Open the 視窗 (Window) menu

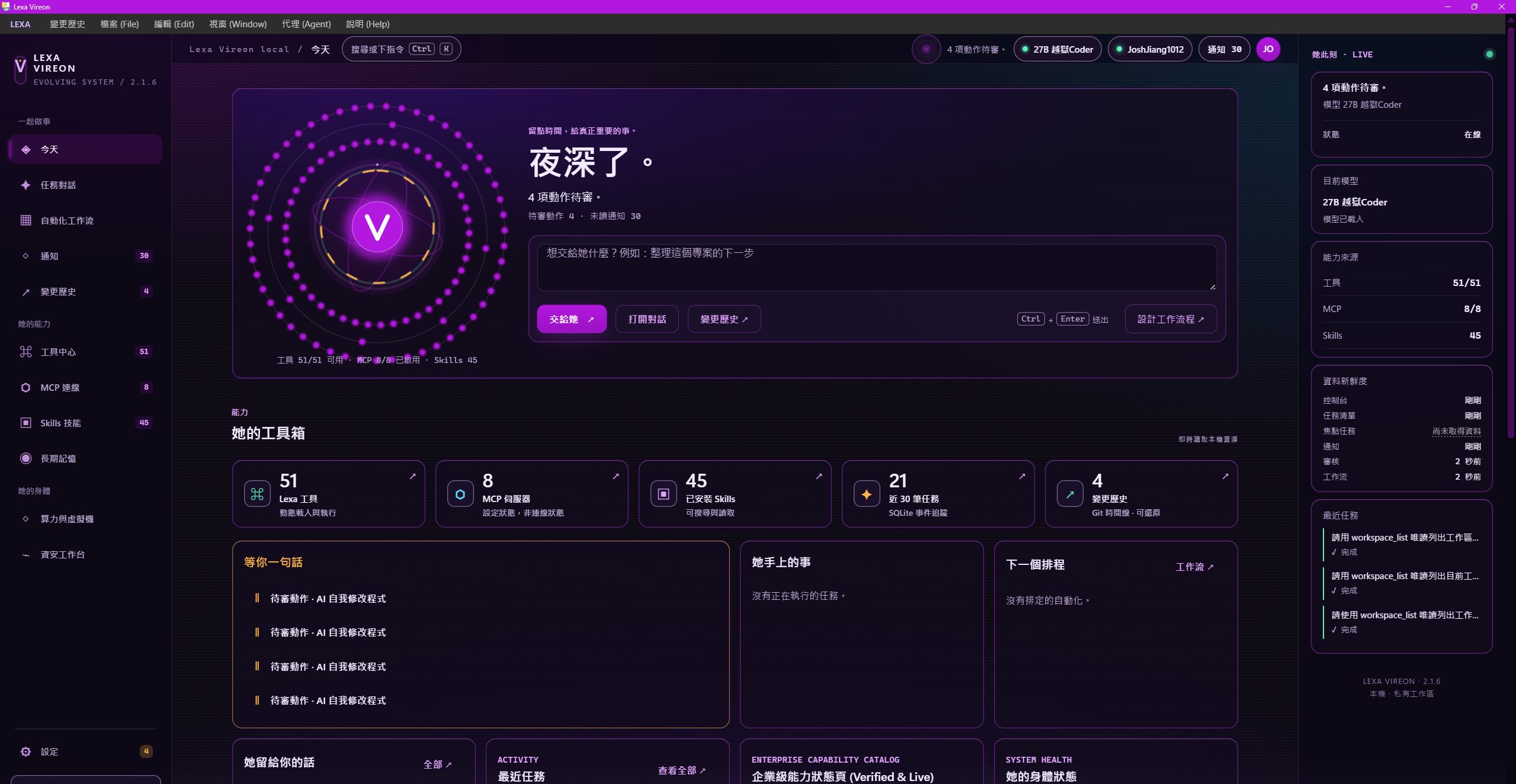pos(238,24)
